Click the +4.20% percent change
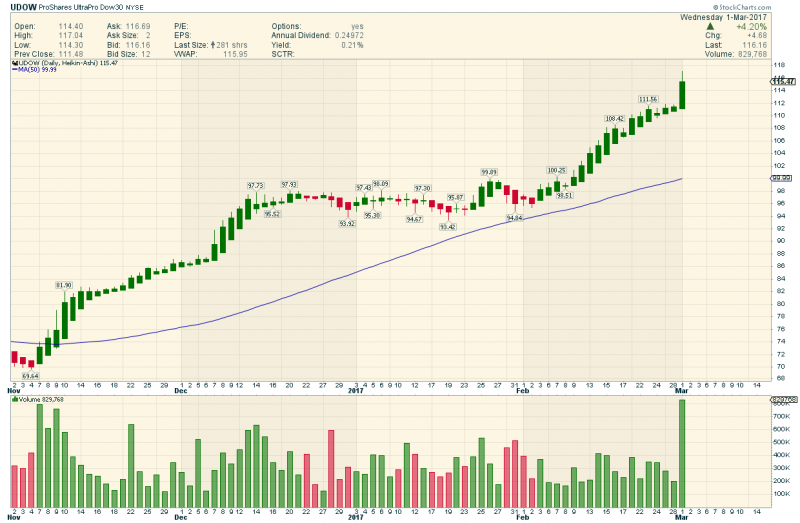Image resolution: width=800 pixels, height=523 pixels. (751, 27)
